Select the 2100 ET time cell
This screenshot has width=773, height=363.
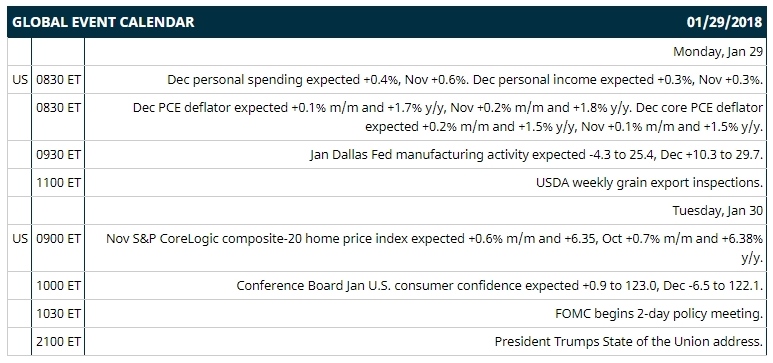click(58, 341)
